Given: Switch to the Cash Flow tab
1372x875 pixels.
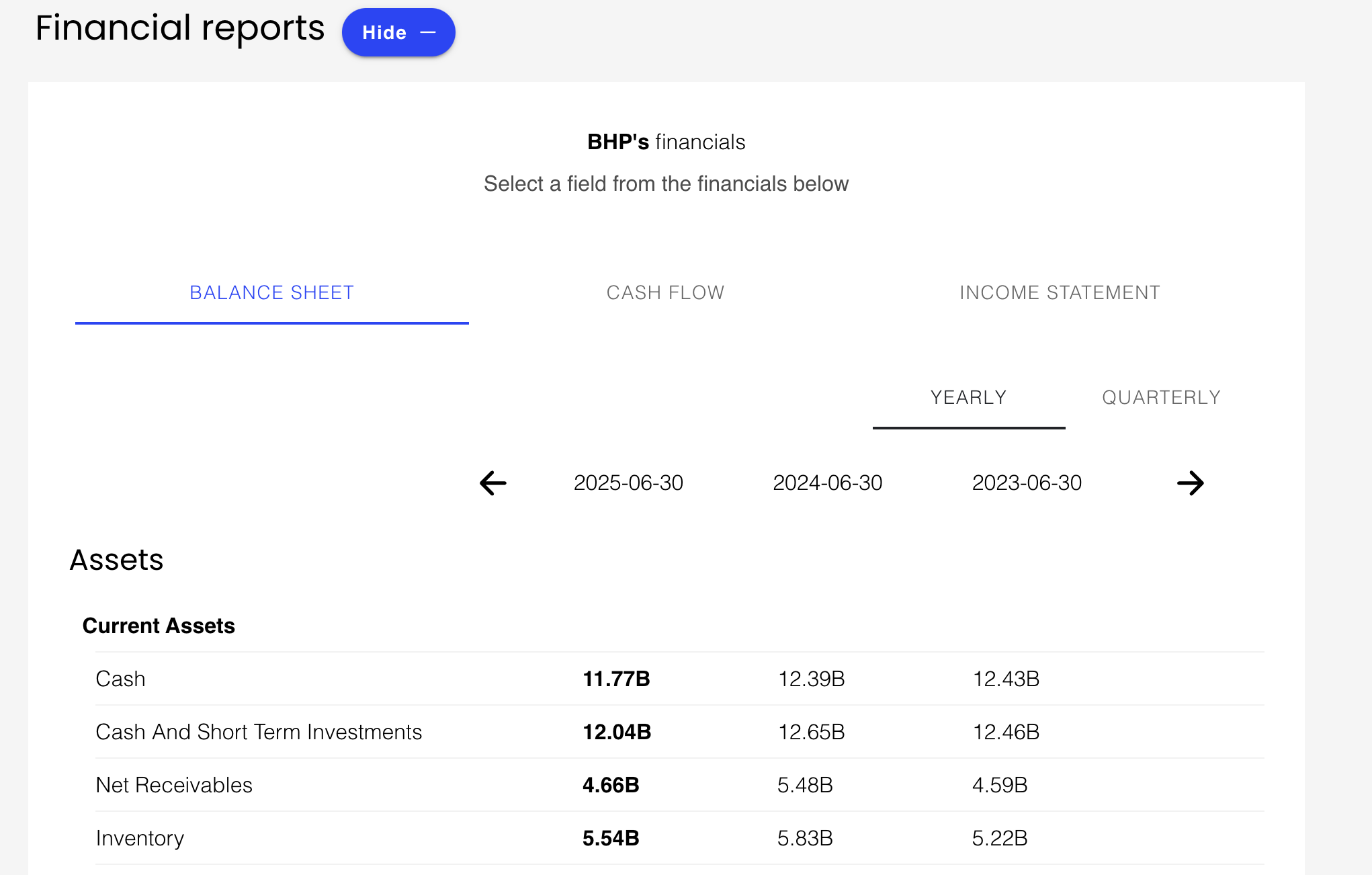Looking at the screenshot, I should 665,292.
